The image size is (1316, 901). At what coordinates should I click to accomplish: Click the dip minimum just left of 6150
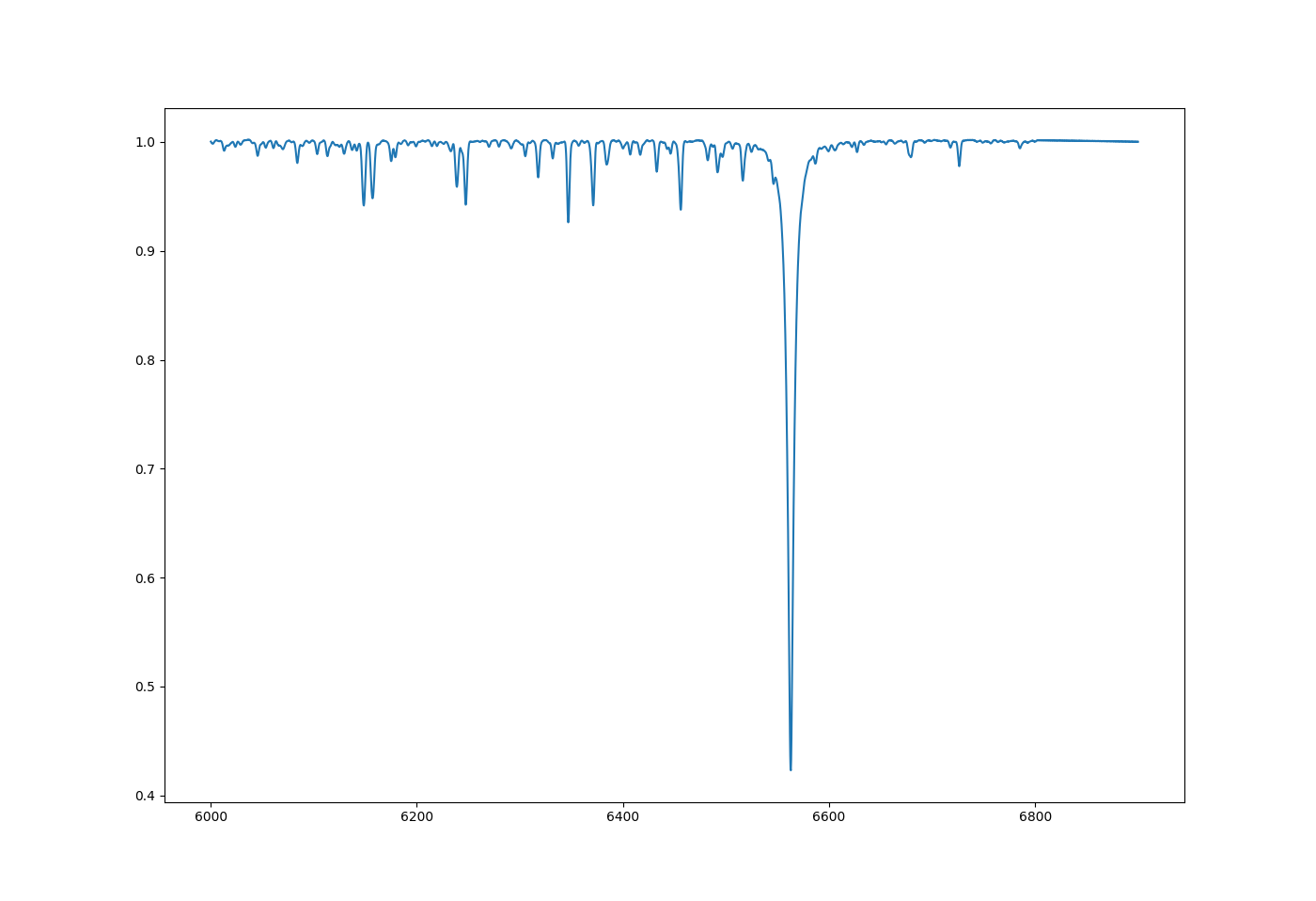click(364, 205)
